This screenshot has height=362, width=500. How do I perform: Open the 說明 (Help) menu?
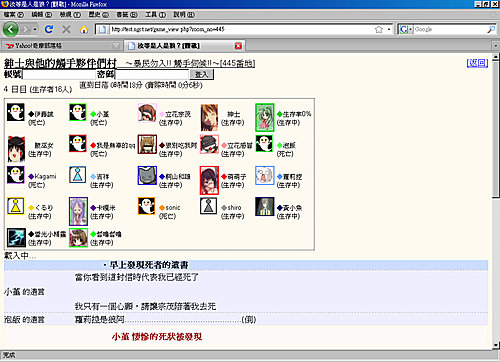(x=184, y=15)
